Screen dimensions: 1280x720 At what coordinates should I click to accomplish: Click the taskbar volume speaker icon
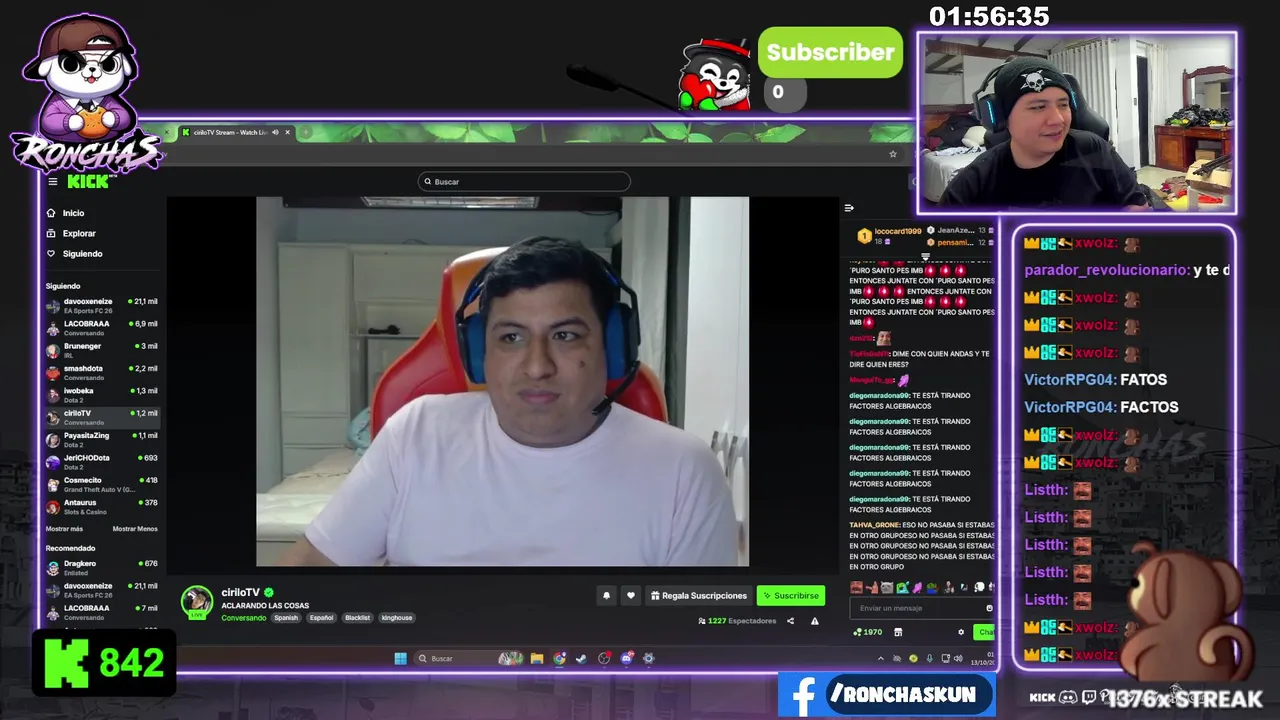coord(958,658)
